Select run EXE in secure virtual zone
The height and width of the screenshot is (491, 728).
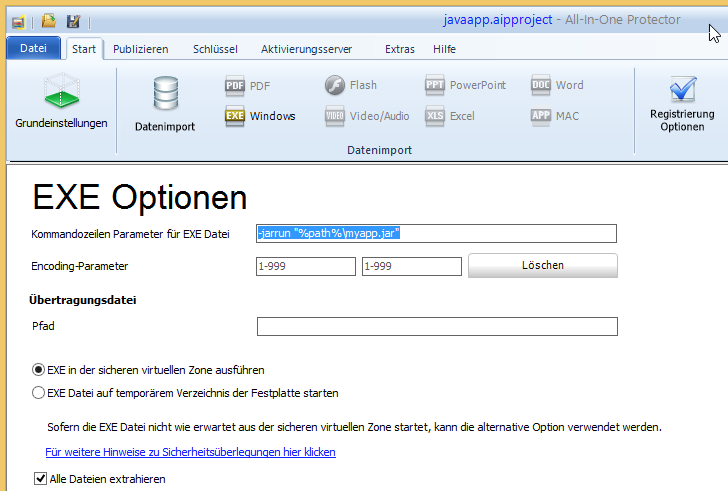(39, 370)
